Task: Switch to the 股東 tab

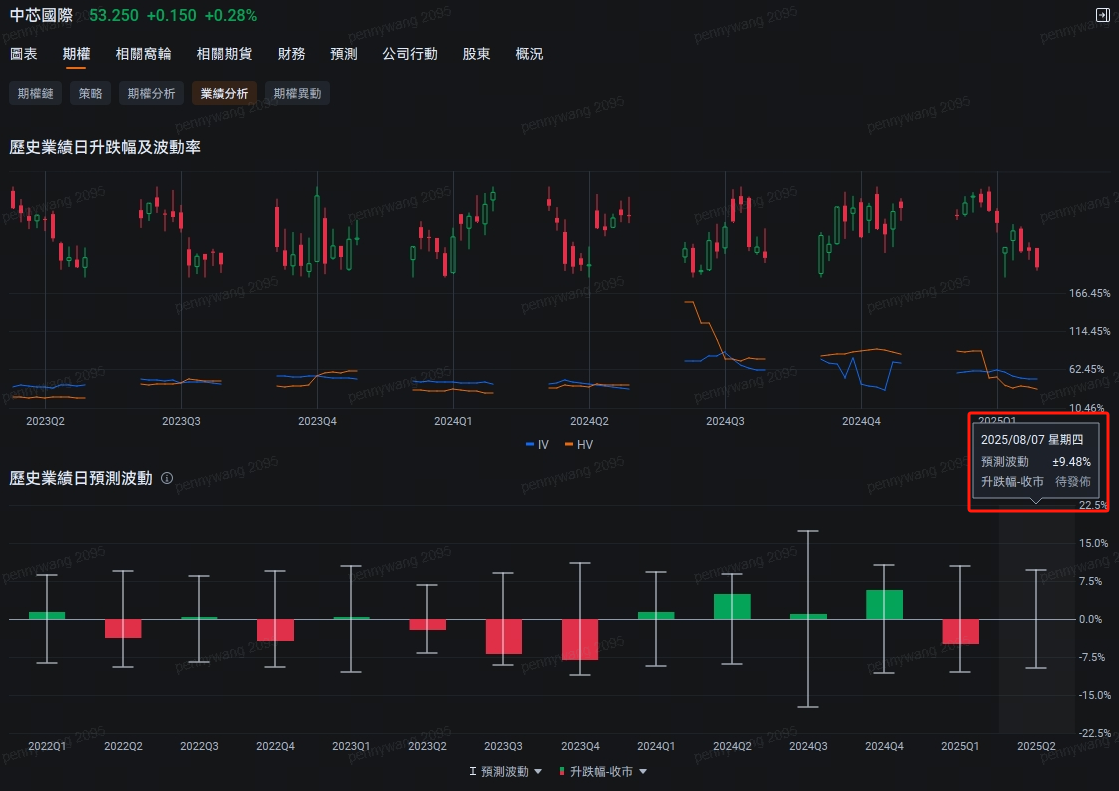Action: pyautogui.click(x=476, y=54)
